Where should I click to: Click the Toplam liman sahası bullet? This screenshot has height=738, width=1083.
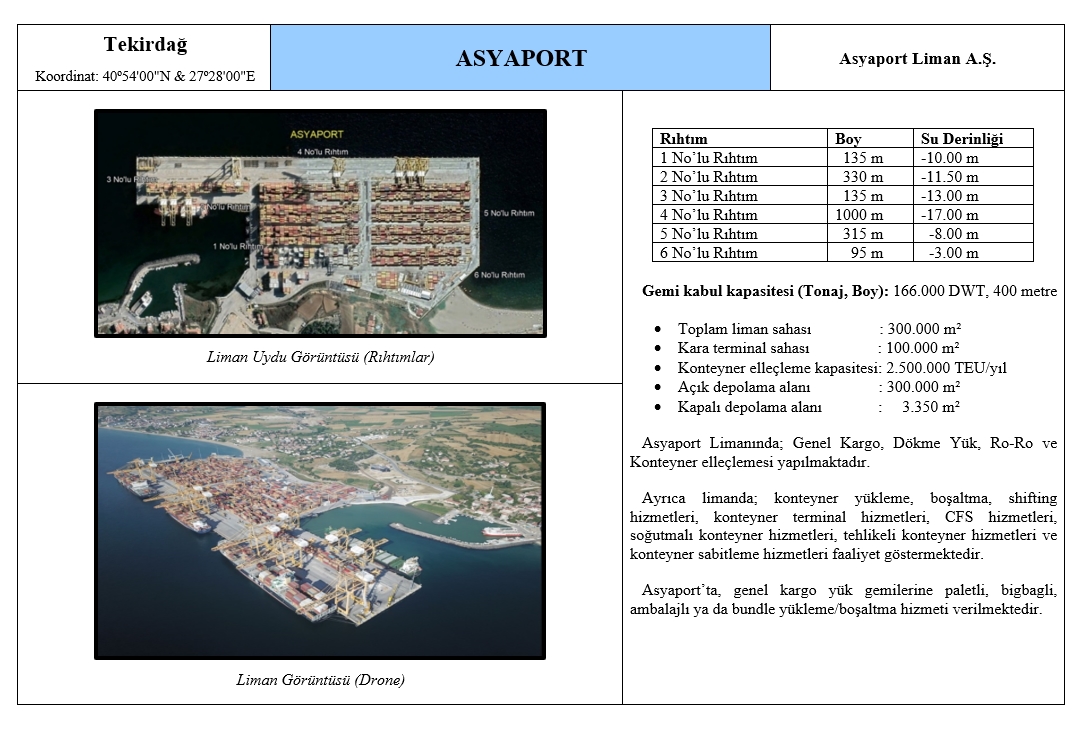coord(808,329)
